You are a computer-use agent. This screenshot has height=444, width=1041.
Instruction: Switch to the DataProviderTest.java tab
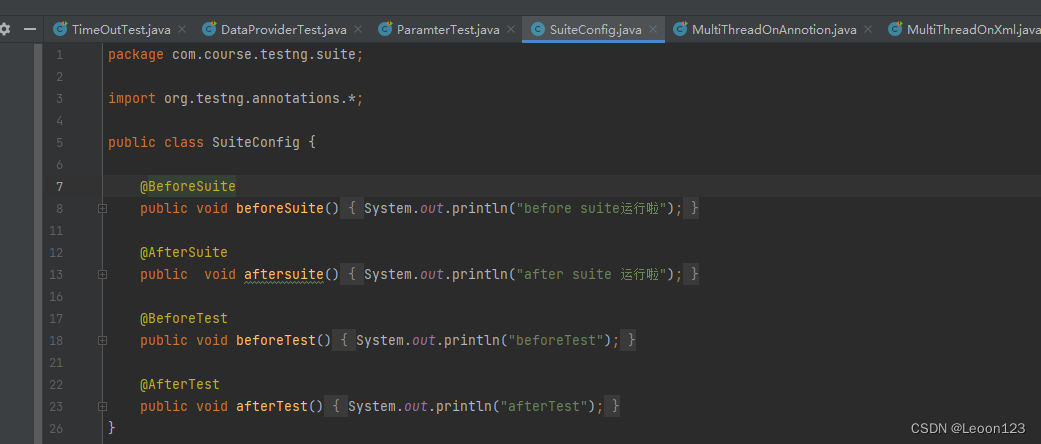283,30
